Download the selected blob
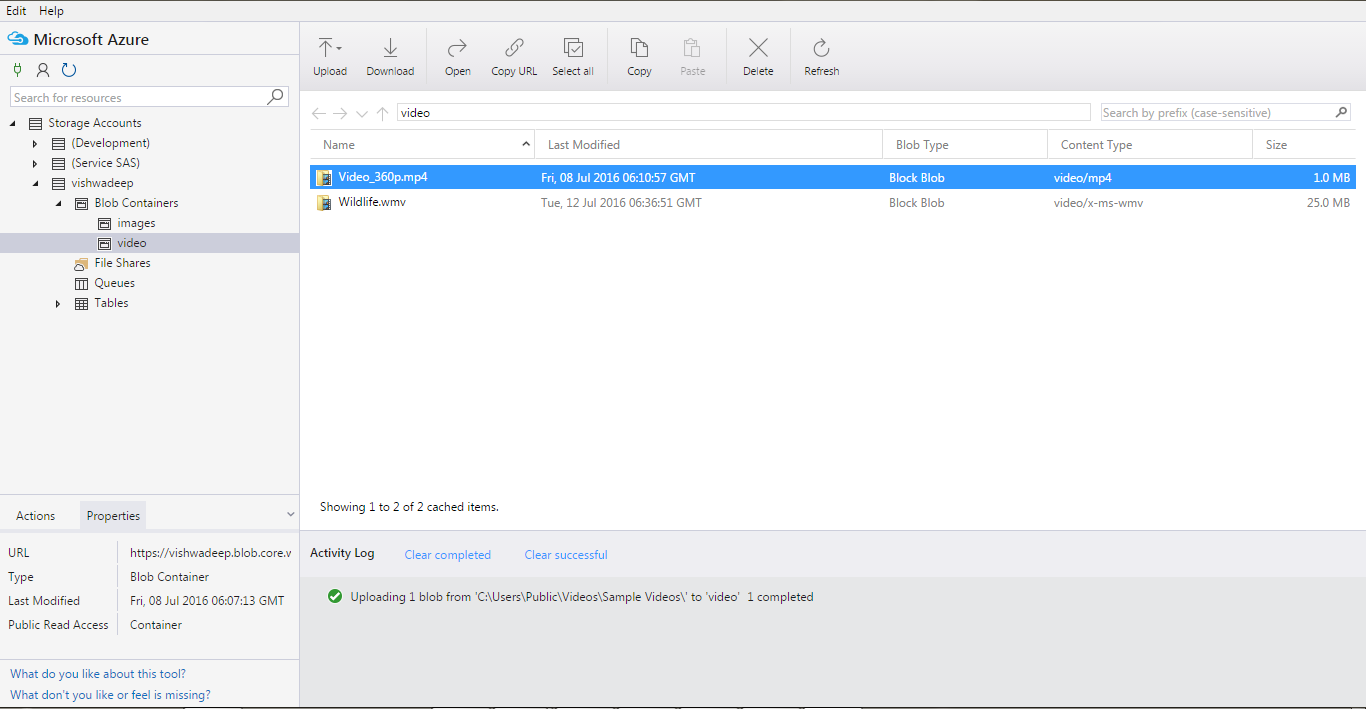Image resolution: width=1366 pixels, height=709 pixels. (x=390, y=57)
